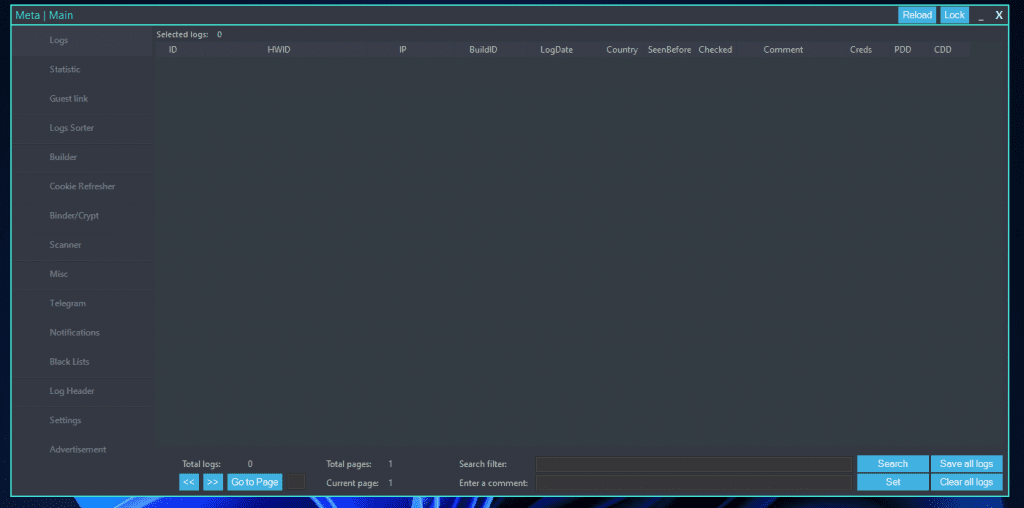
Task: Click the Go to Page button
Action: click(255, 482)
